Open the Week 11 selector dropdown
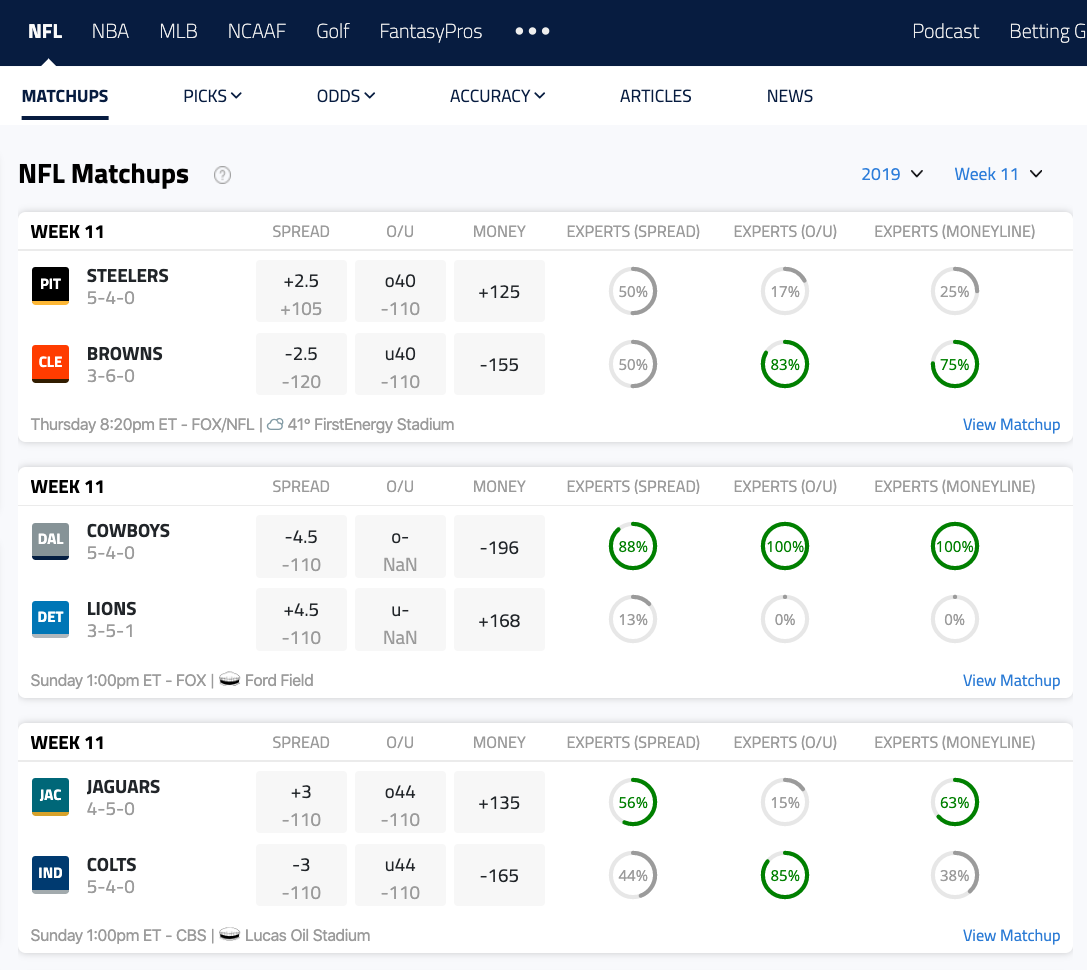Screen dimensions: 1087x970 click(x=998, y=174)
